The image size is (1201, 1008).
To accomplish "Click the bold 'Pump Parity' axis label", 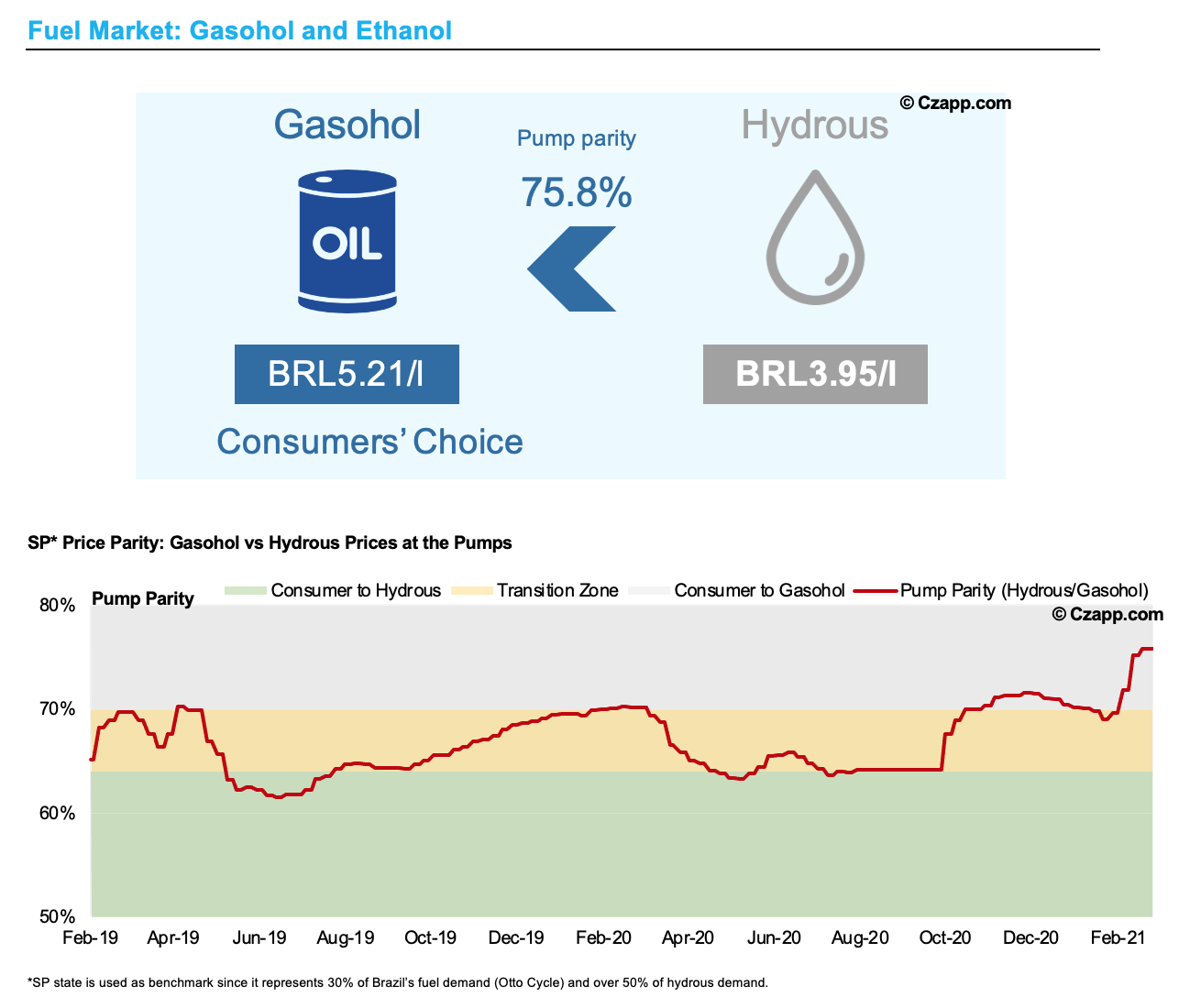I will [x=143, y=599].
